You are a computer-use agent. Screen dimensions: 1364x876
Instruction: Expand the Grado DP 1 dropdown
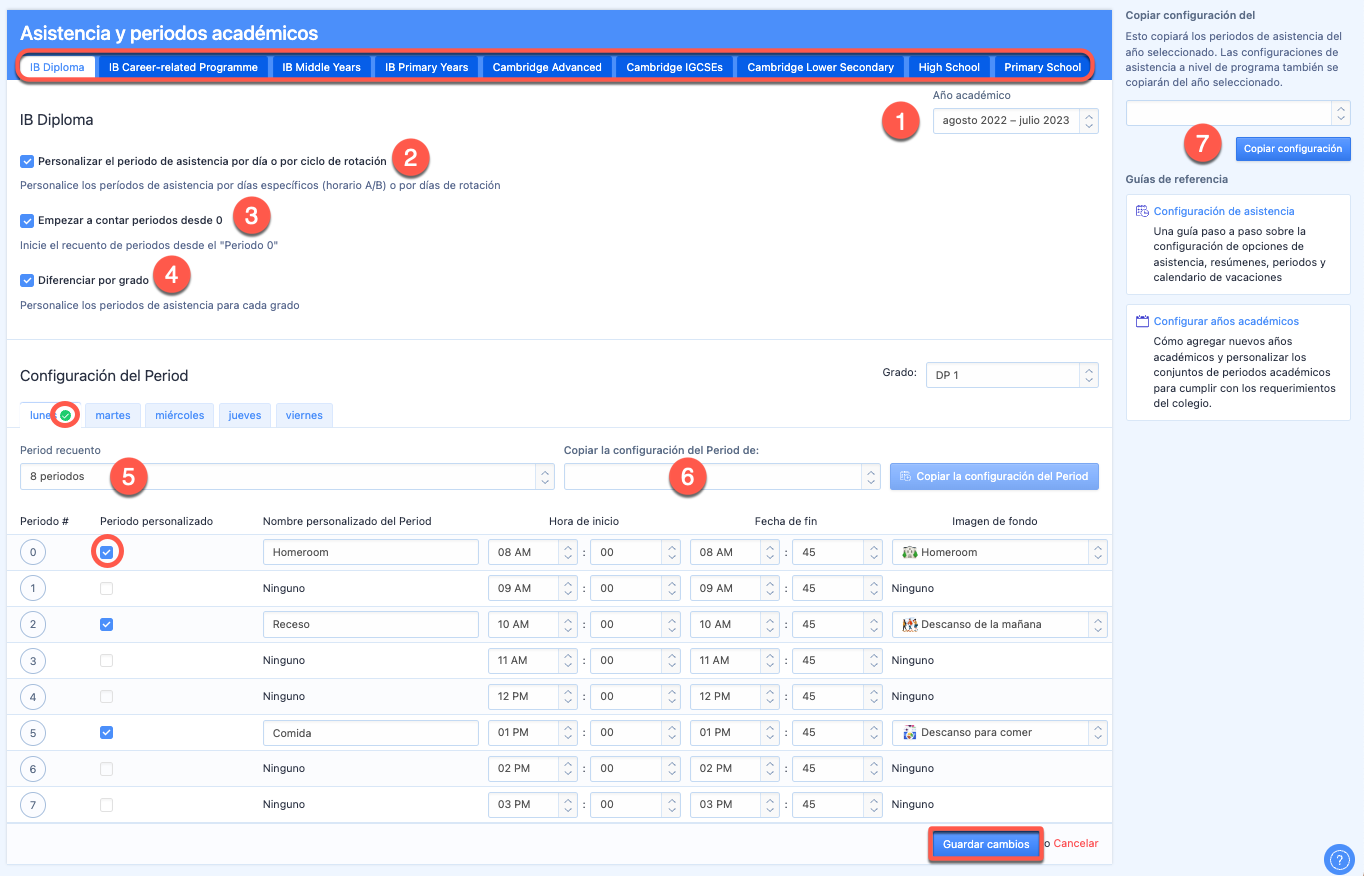(x=1011, y=374)
